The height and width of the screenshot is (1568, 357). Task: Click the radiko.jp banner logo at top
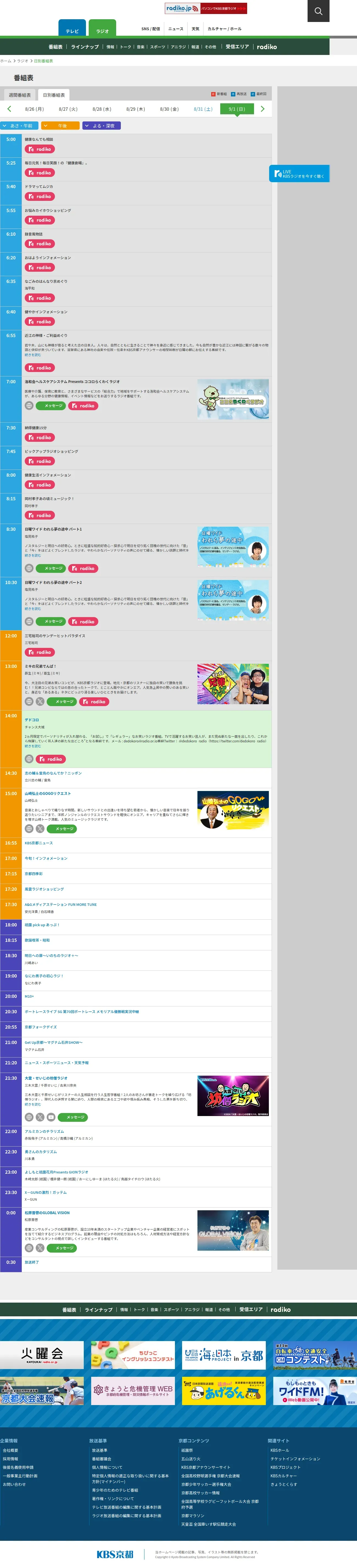tap(206, 9)
